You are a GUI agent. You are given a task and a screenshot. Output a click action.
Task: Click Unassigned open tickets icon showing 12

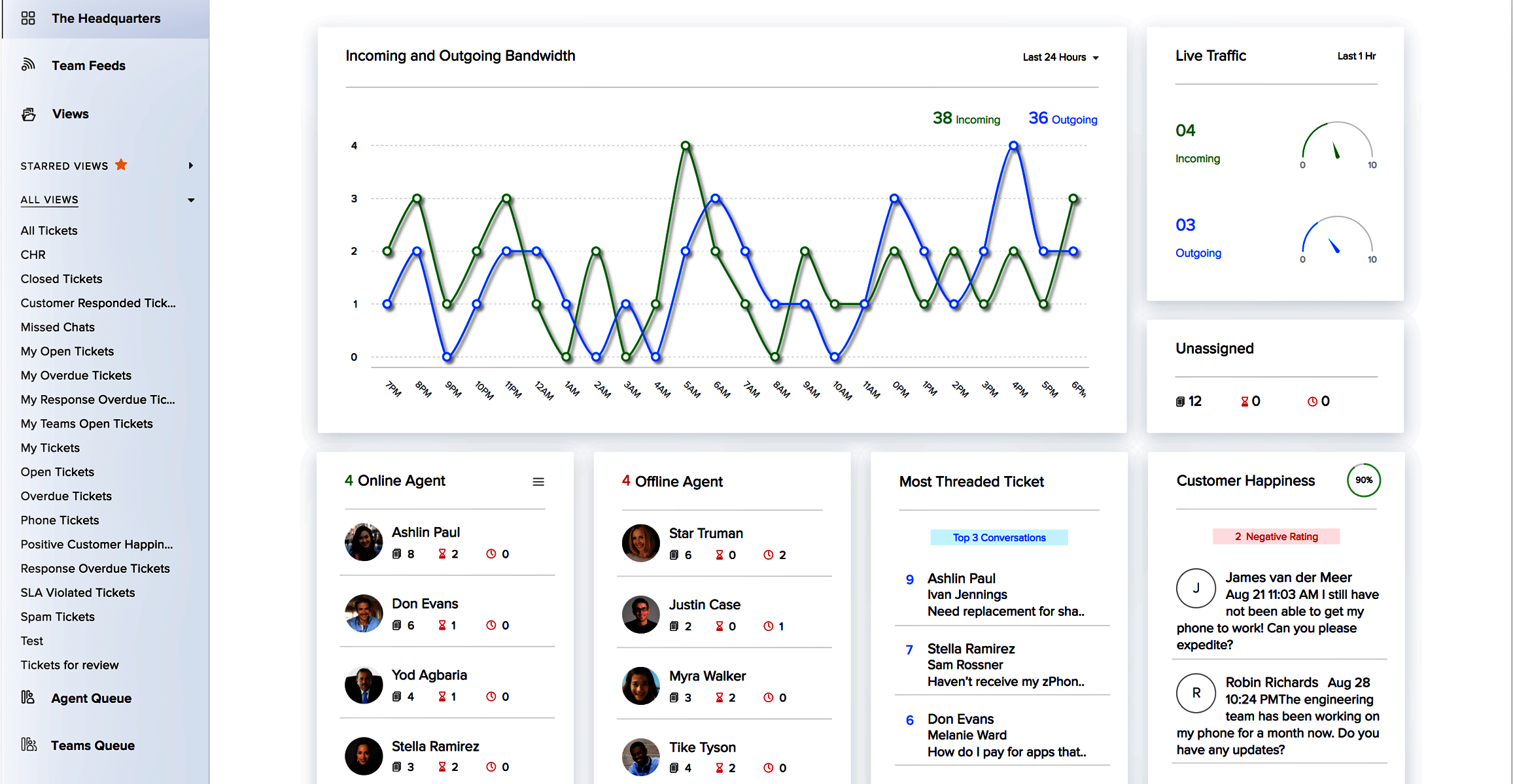[1180, 401]
